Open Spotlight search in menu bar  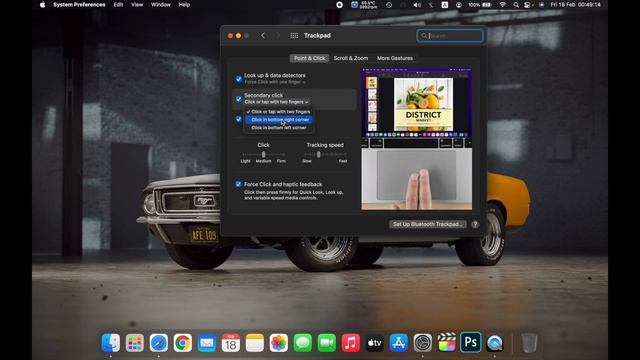pyautogui.click(x=516, y=5)
